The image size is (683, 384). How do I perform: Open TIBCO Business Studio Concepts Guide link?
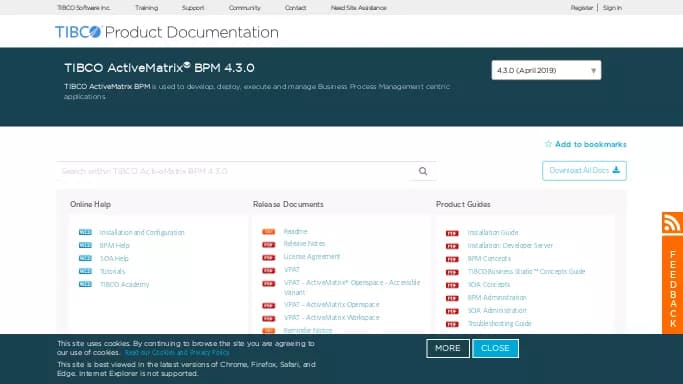526,272
